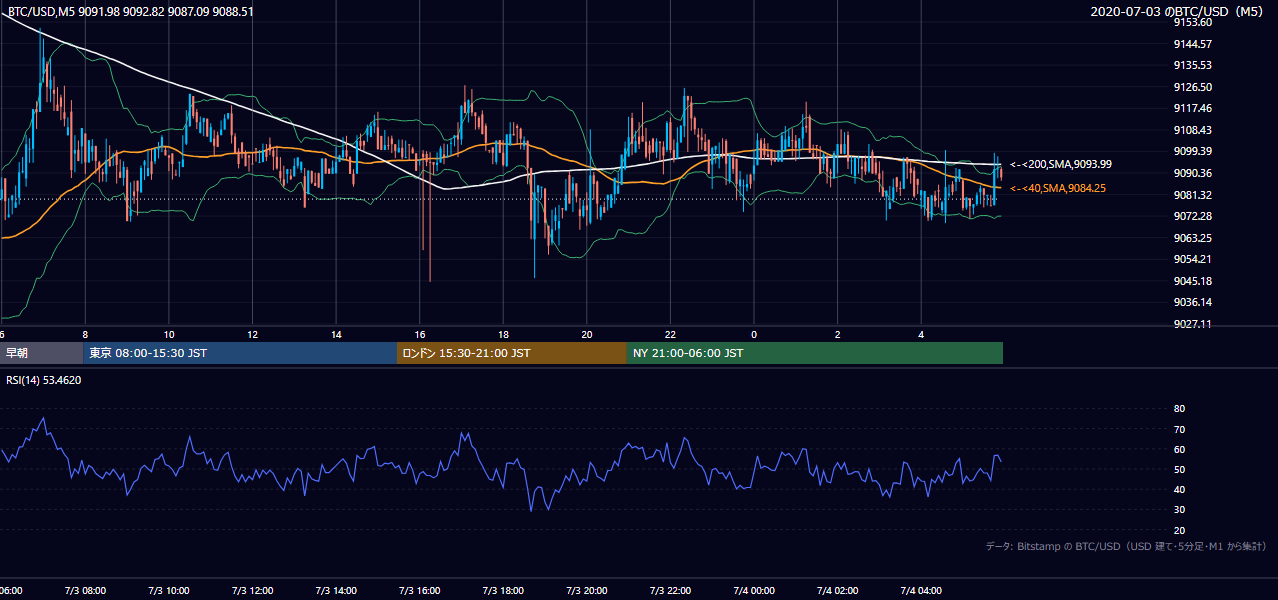
Task: Click hour label 2 under price chart
Action: pos(838,334)
